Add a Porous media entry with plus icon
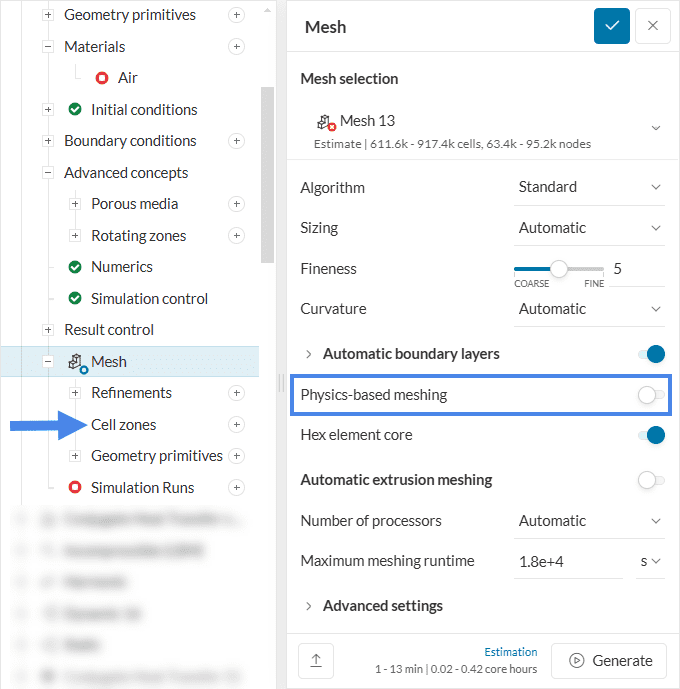 click(236, 204)
